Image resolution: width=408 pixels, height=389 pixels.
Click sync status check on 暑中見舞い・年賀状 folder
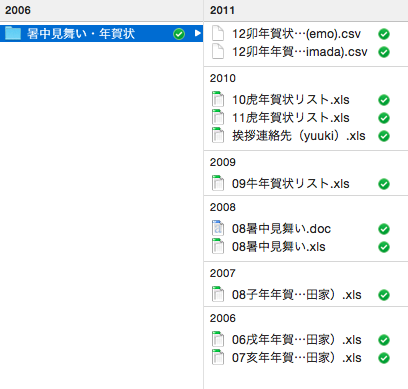point(179,34)
